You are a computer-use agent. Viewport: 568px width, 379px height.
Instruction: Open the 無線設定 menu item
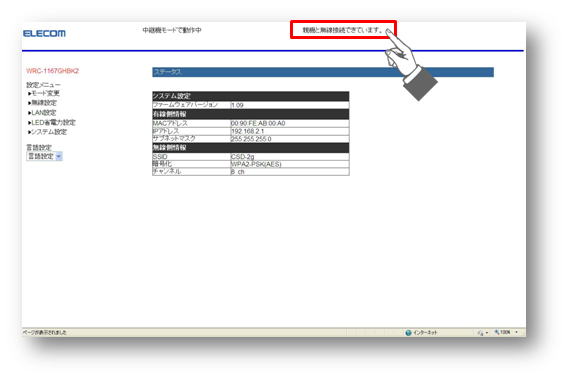[x=44, y=103]
